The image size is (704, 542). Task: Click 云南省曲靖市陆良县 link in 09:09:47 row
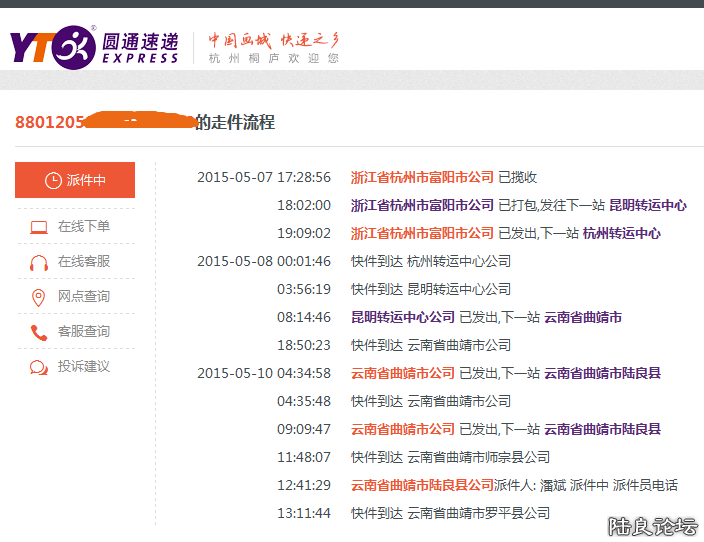coord(603,429)
